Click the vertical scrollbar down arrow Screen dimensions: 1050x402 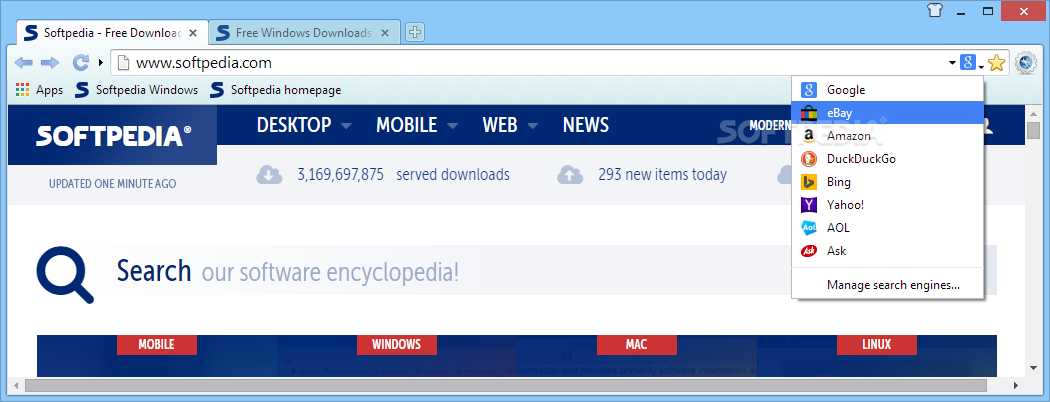[1034, 370]
